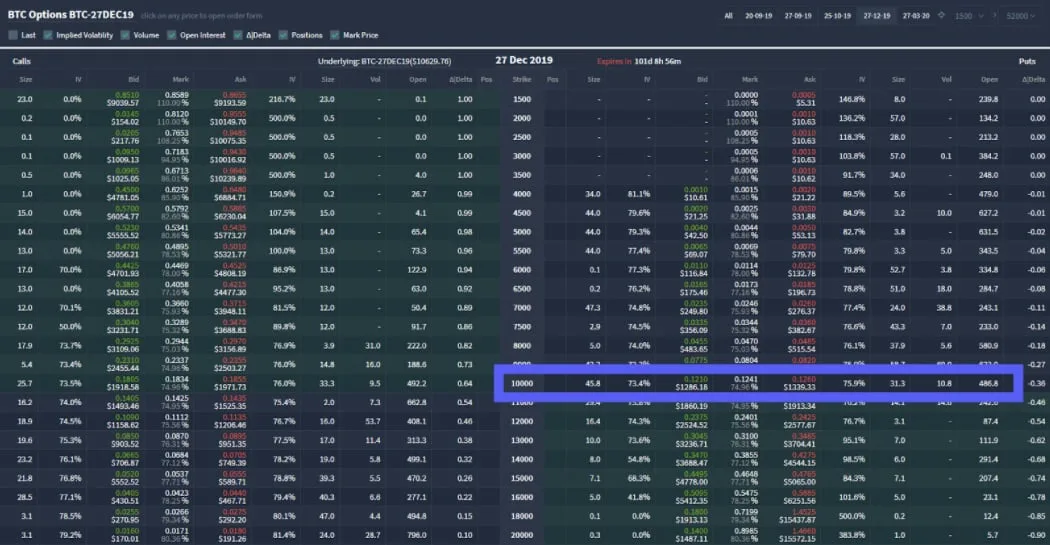
Task: Click put bid price $10.61
Action: 696,198
